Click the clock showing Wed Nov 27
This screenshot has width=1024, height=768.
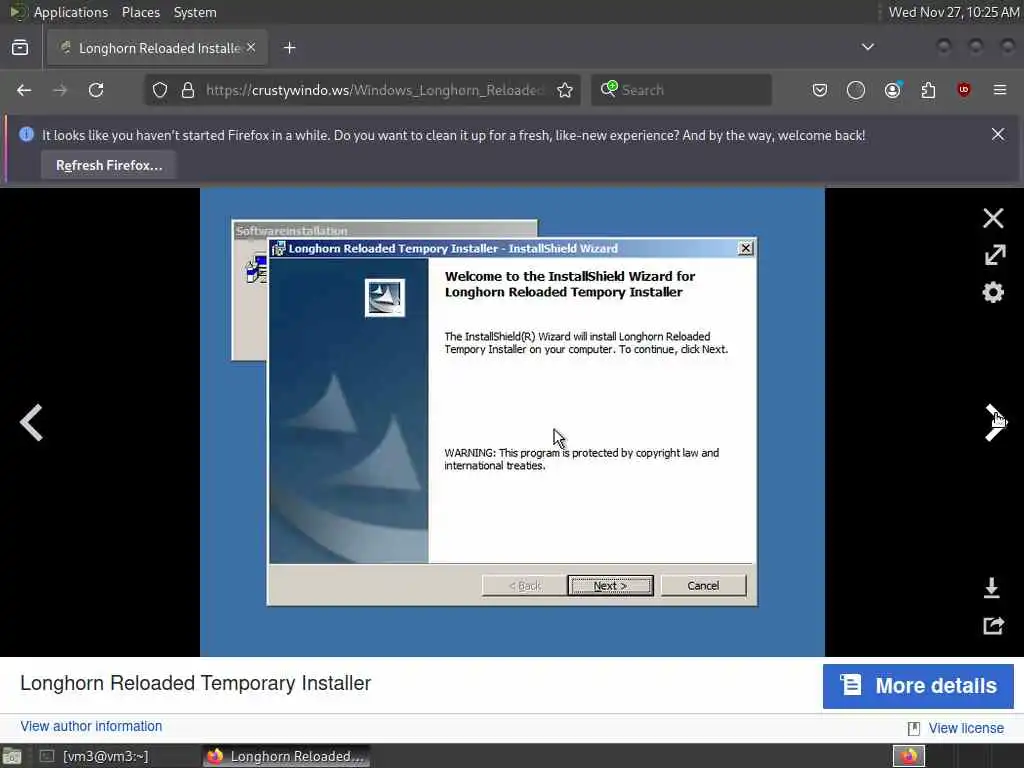pyautogui.click(x=953, y=12)
